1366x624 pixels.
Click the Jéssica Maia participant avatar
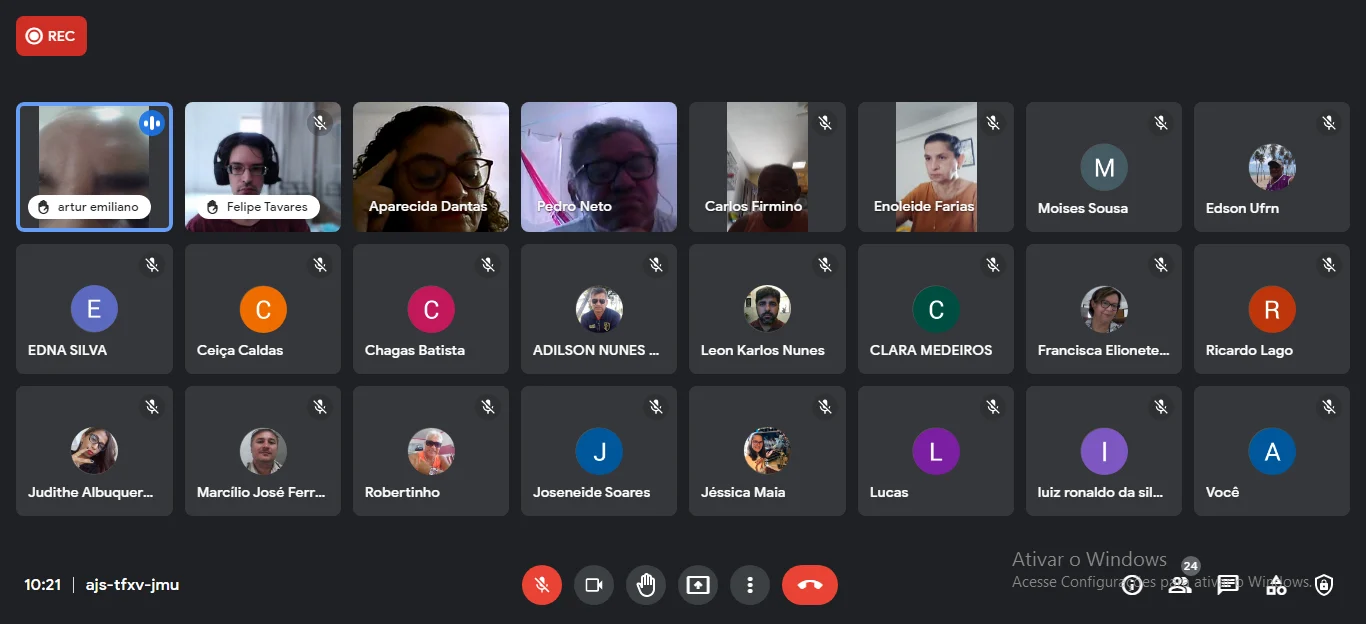click(x=768, y=451)
